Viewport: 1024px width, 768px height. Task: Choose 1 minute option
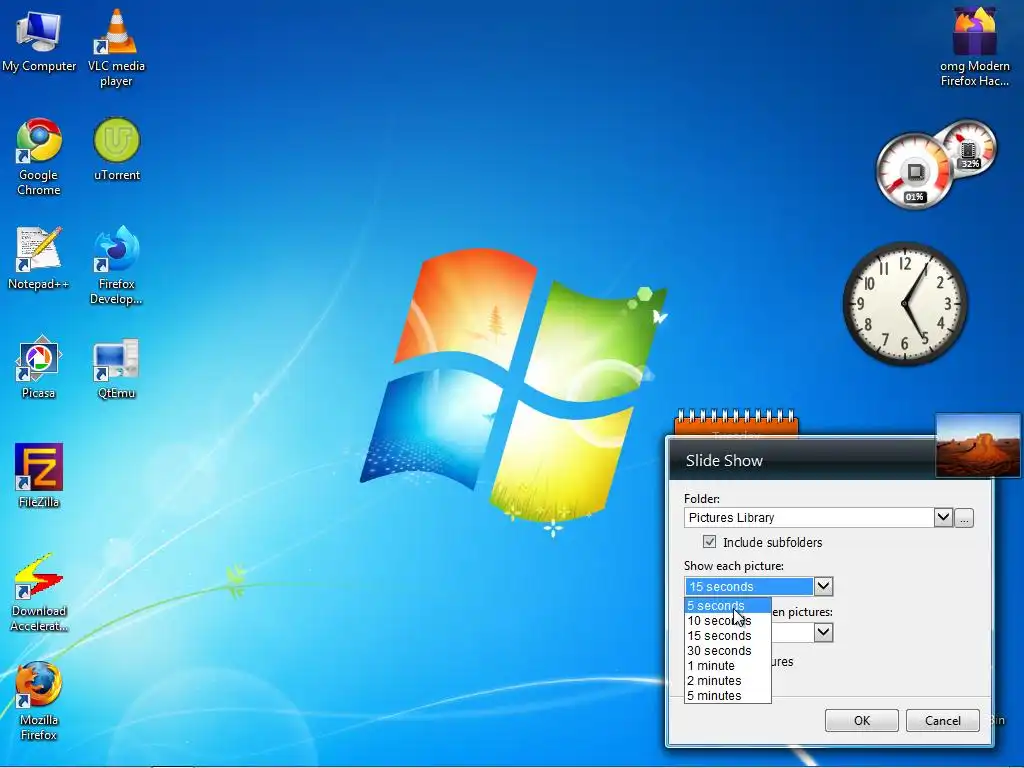click(728, 665)
